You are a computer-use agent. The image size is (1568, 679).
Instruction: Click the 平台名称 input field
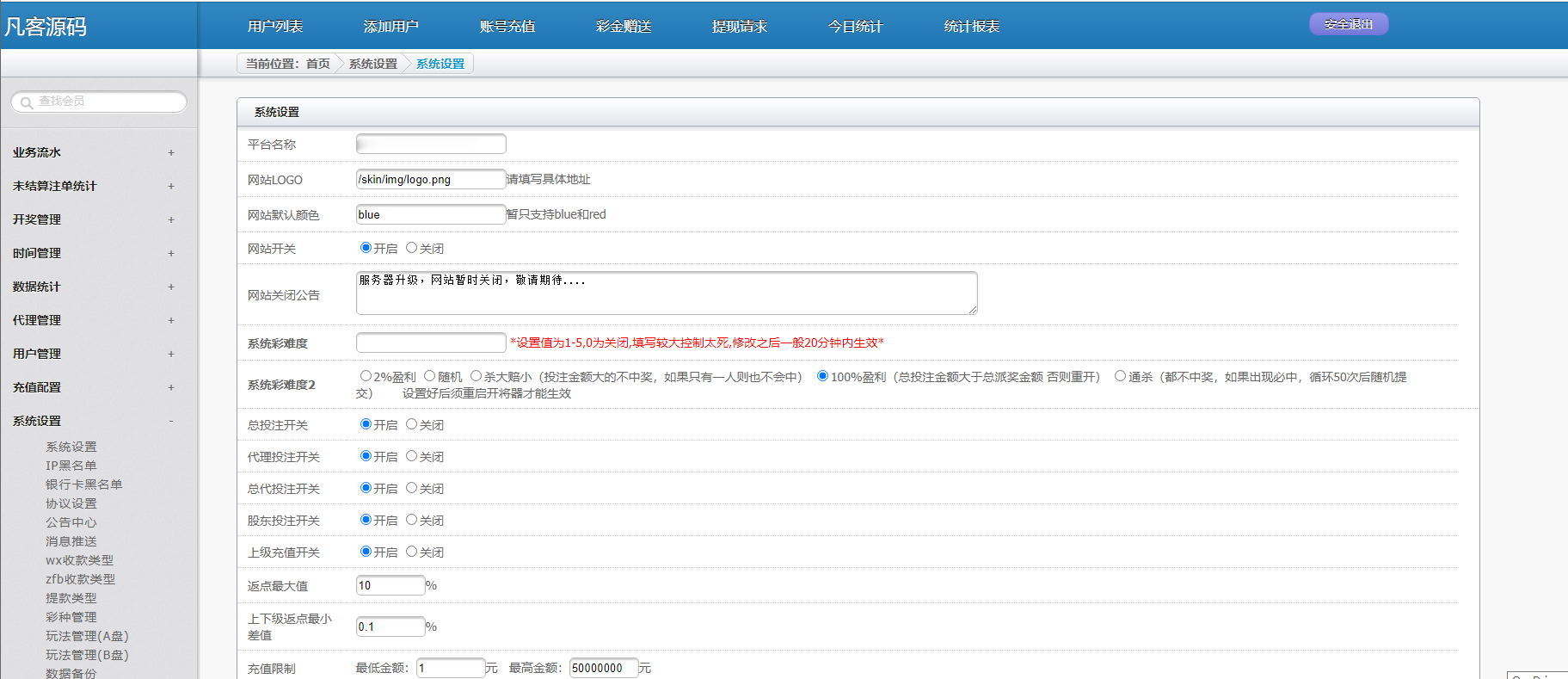[431, 144]
